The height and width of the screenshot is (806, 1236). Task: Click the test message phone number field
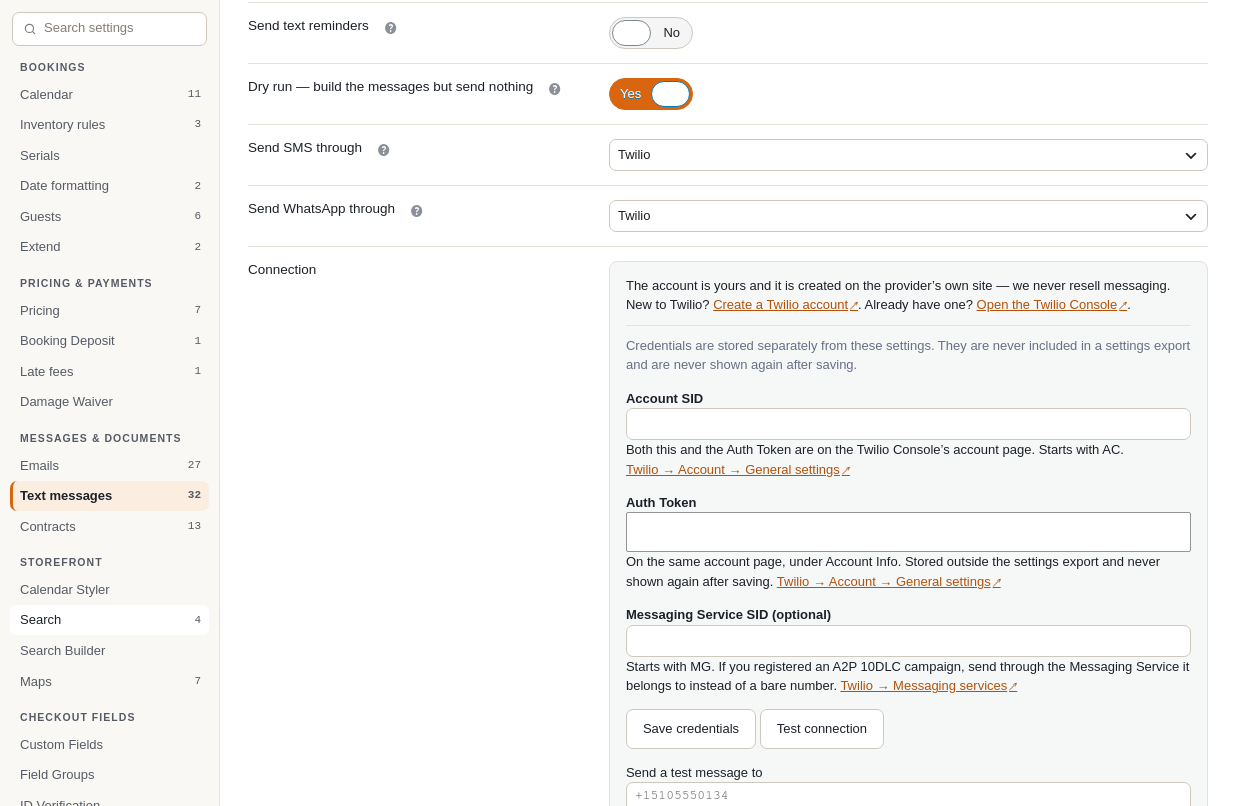pos(908,795)
